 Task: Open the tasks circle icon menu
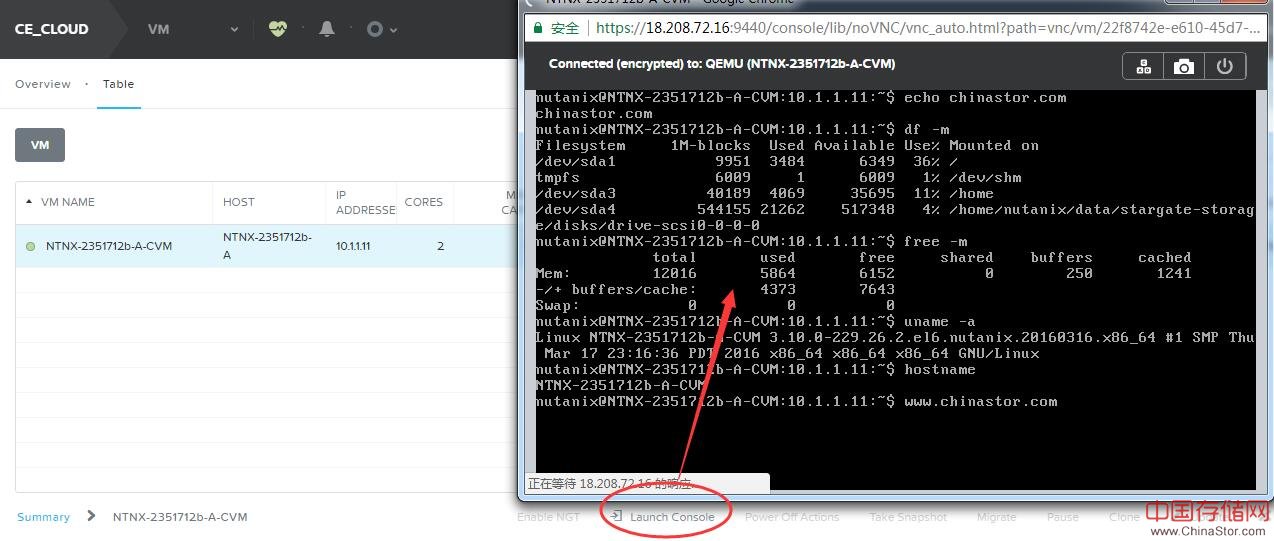376,29
